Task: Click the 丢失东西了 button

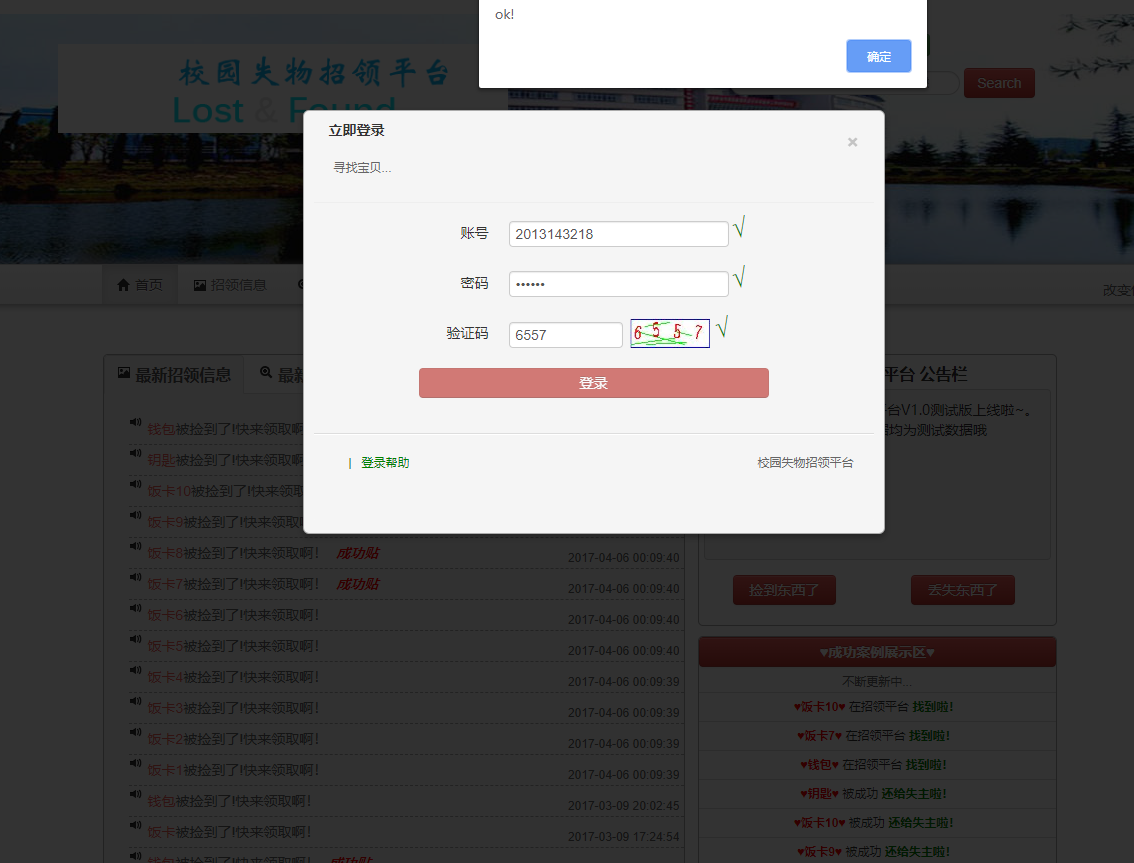Action: click(962, 589)
